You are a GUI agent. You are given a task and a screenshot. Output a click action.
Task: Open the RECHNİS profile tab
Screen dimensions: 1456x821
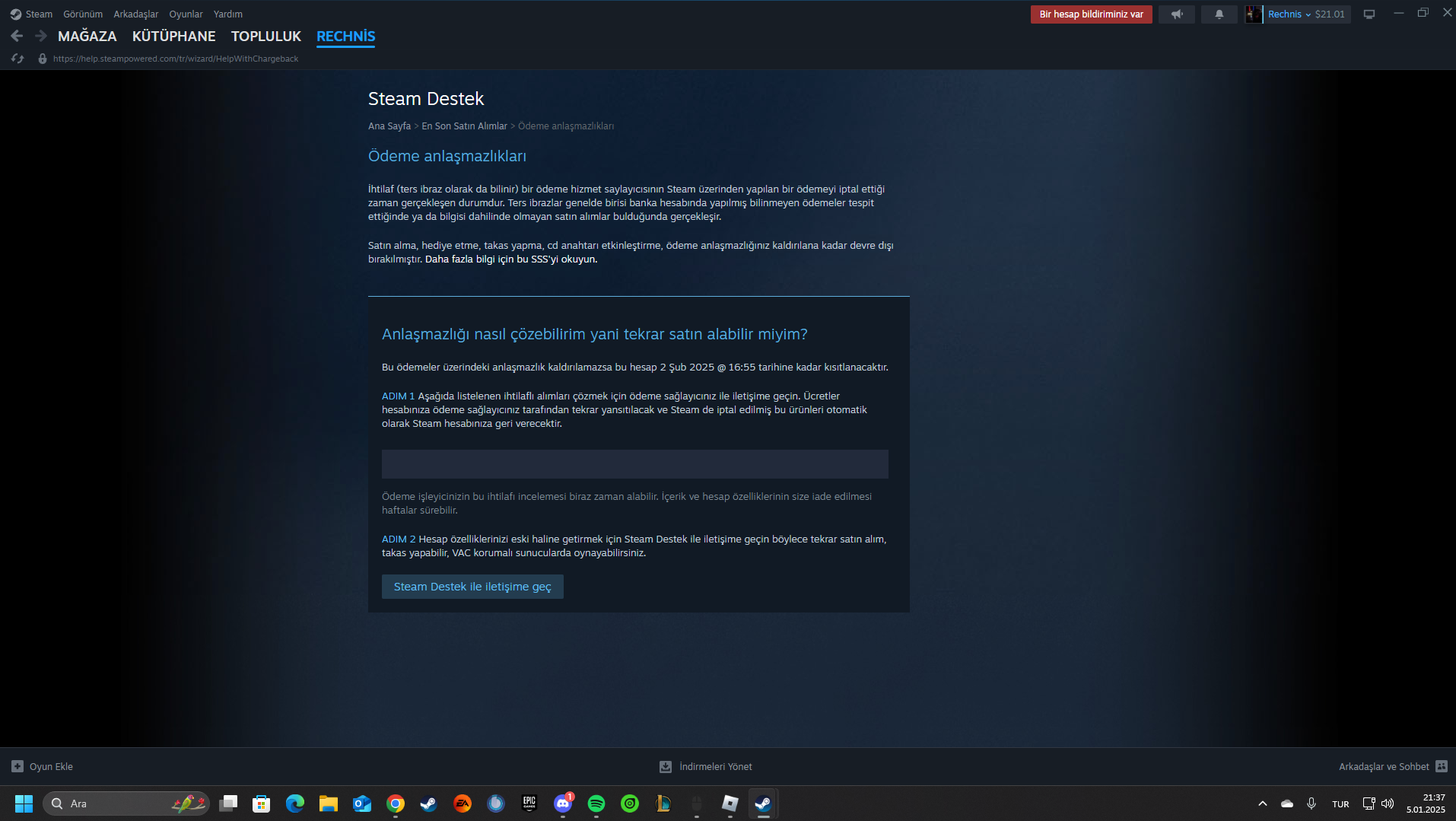[x=346, y=36]
